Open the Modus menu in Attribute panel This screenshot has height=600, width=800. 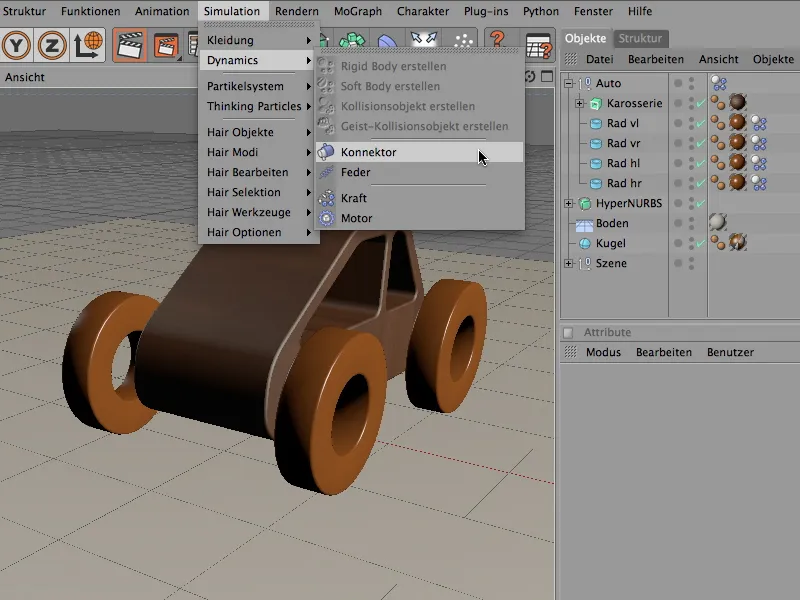click(x=603, y=352)
